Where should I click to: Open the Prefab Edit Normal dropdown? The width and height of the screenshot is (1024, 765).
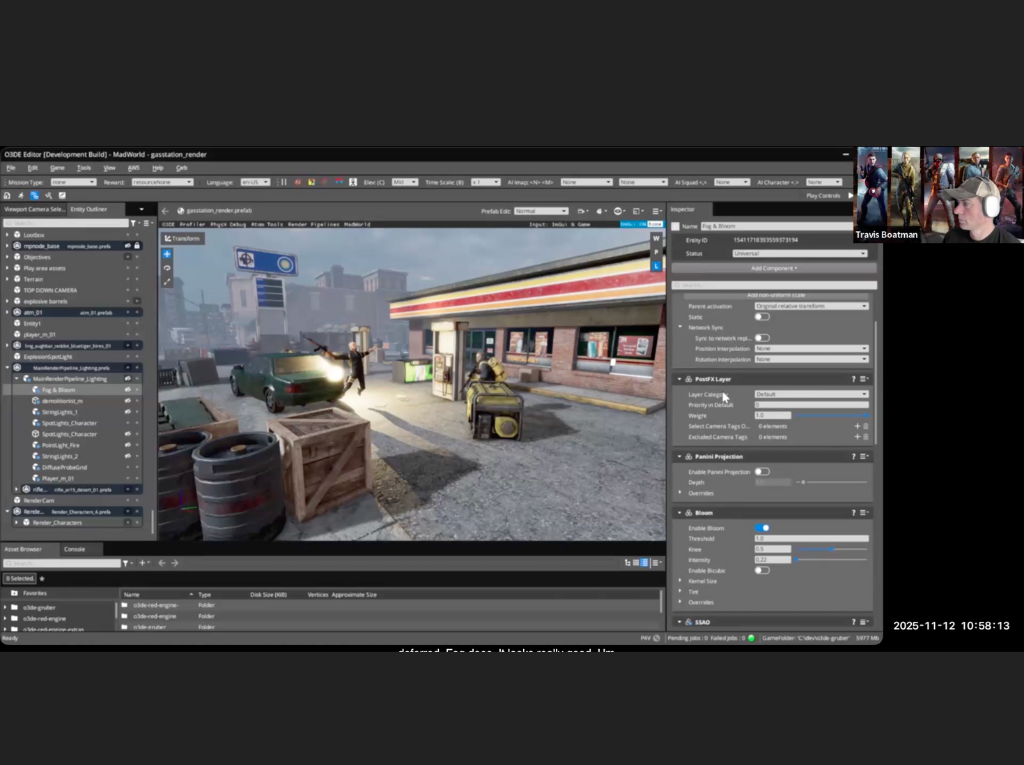tap(541, 211)
